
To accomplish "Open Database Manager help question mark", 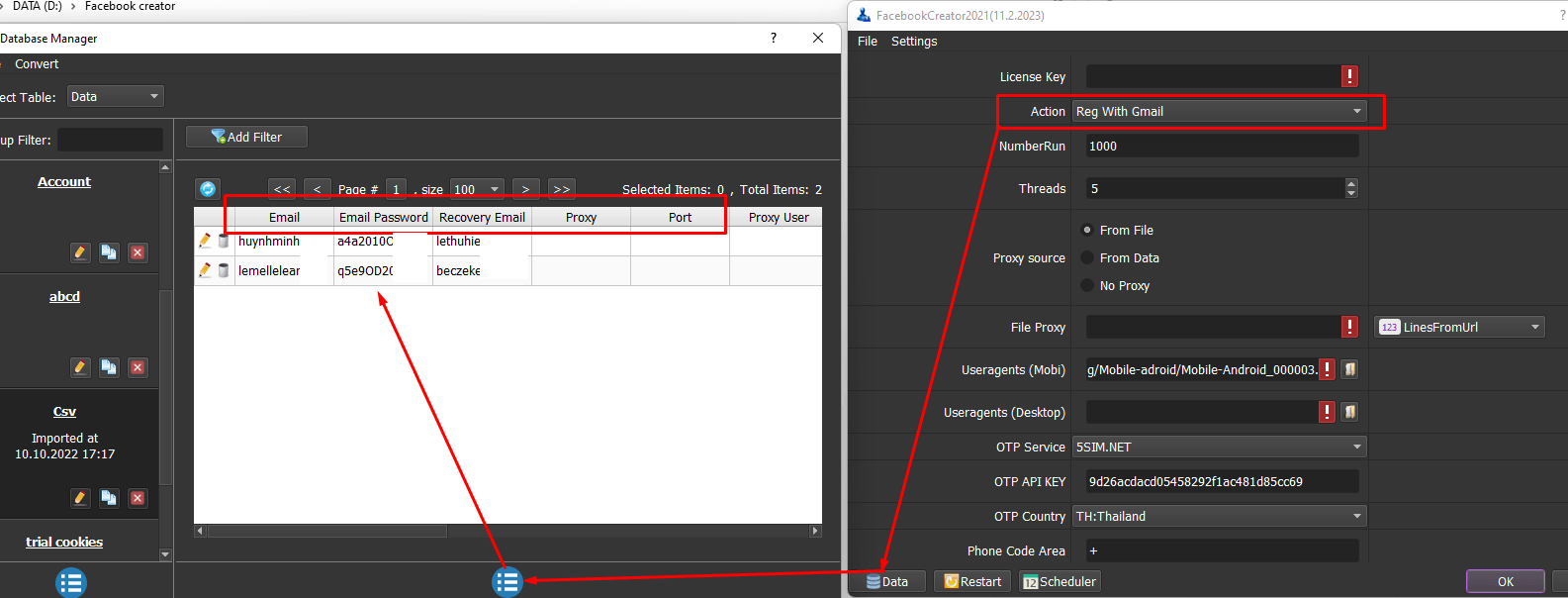I will click(774, 38).
